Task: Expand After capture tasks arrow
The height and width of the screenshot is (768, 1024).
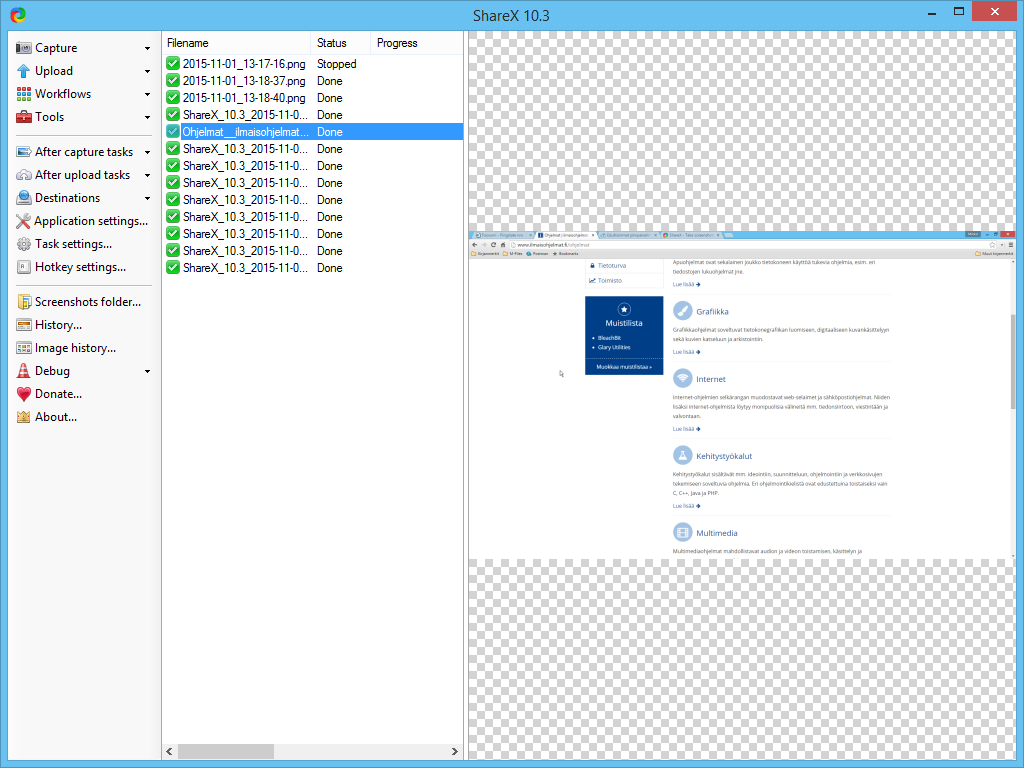Action: [x=148, y=152]
